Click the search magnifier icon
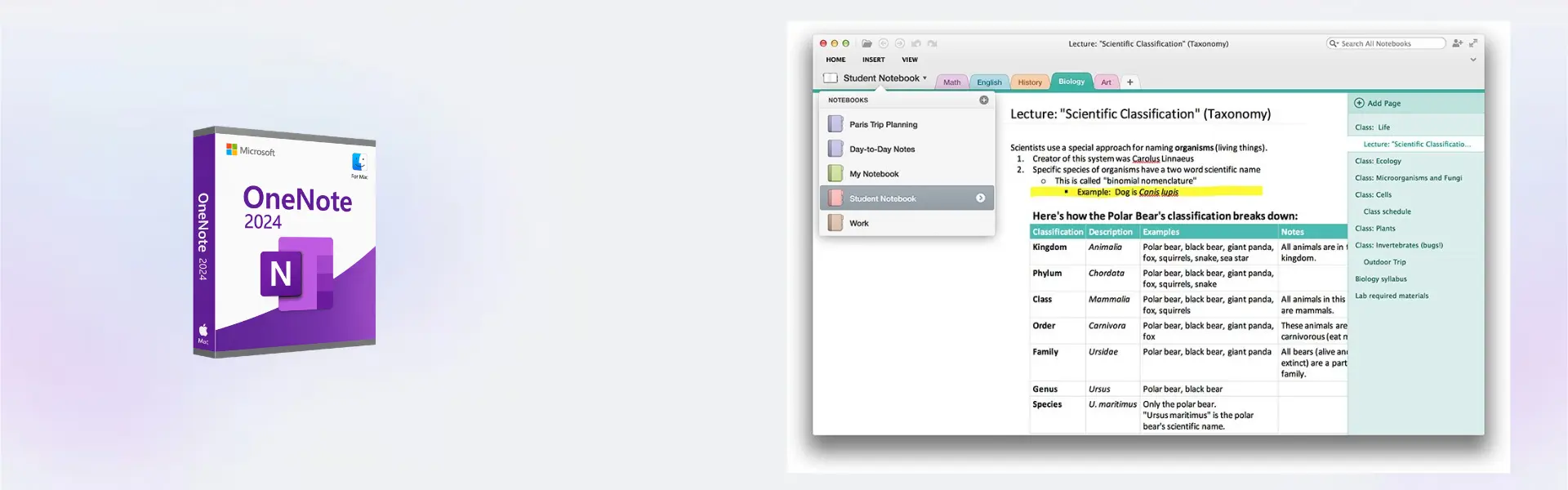Screen dimensions: 1568x490 [x=1334, y=43]
